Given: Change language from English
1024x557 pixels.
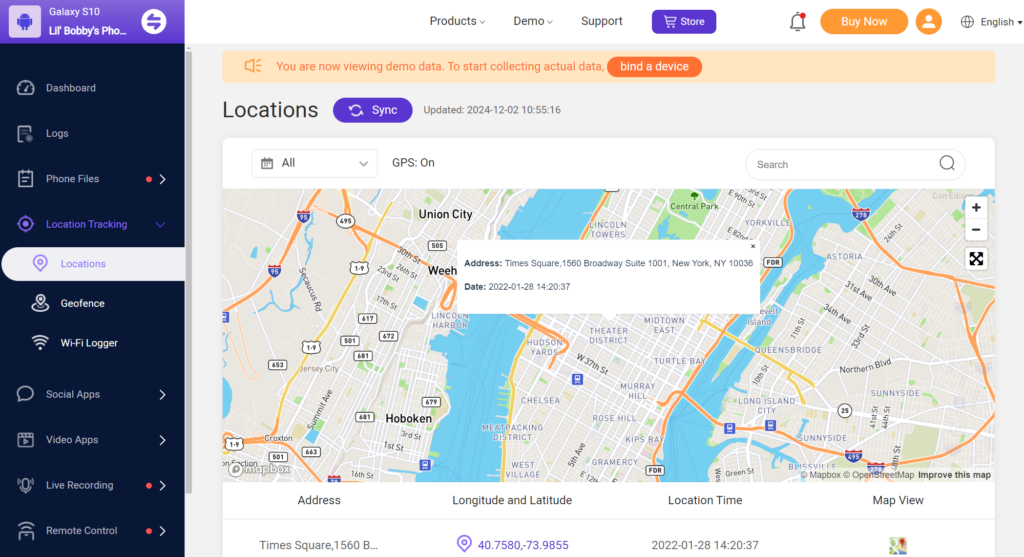Looking at the screenshot, I should (x=991, y=22).
